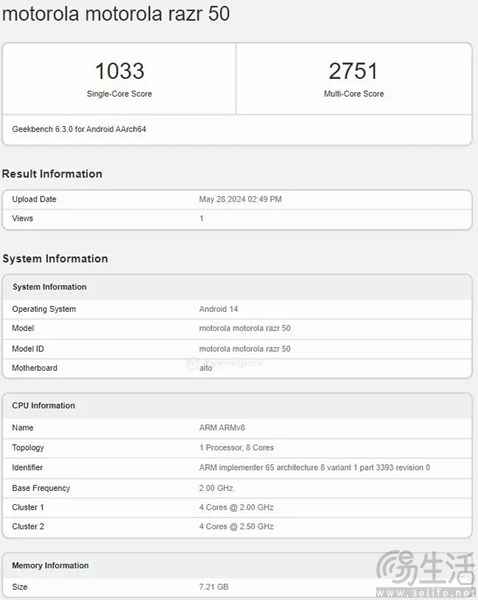Click the 'Cluster 1' row label
The width and height of the screenshot is (478, 600).
(x=28, y=507)
